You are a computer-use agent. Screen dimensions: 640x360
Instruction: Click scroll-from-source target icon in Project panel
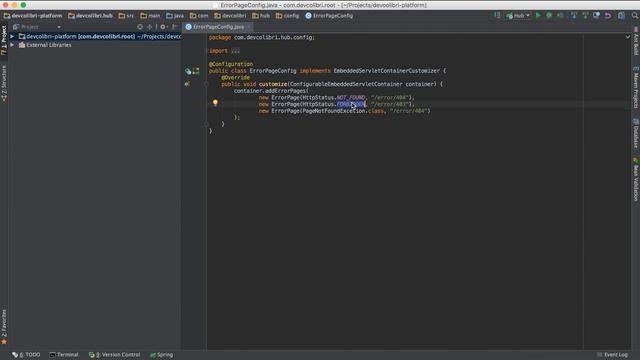point(140,27)
